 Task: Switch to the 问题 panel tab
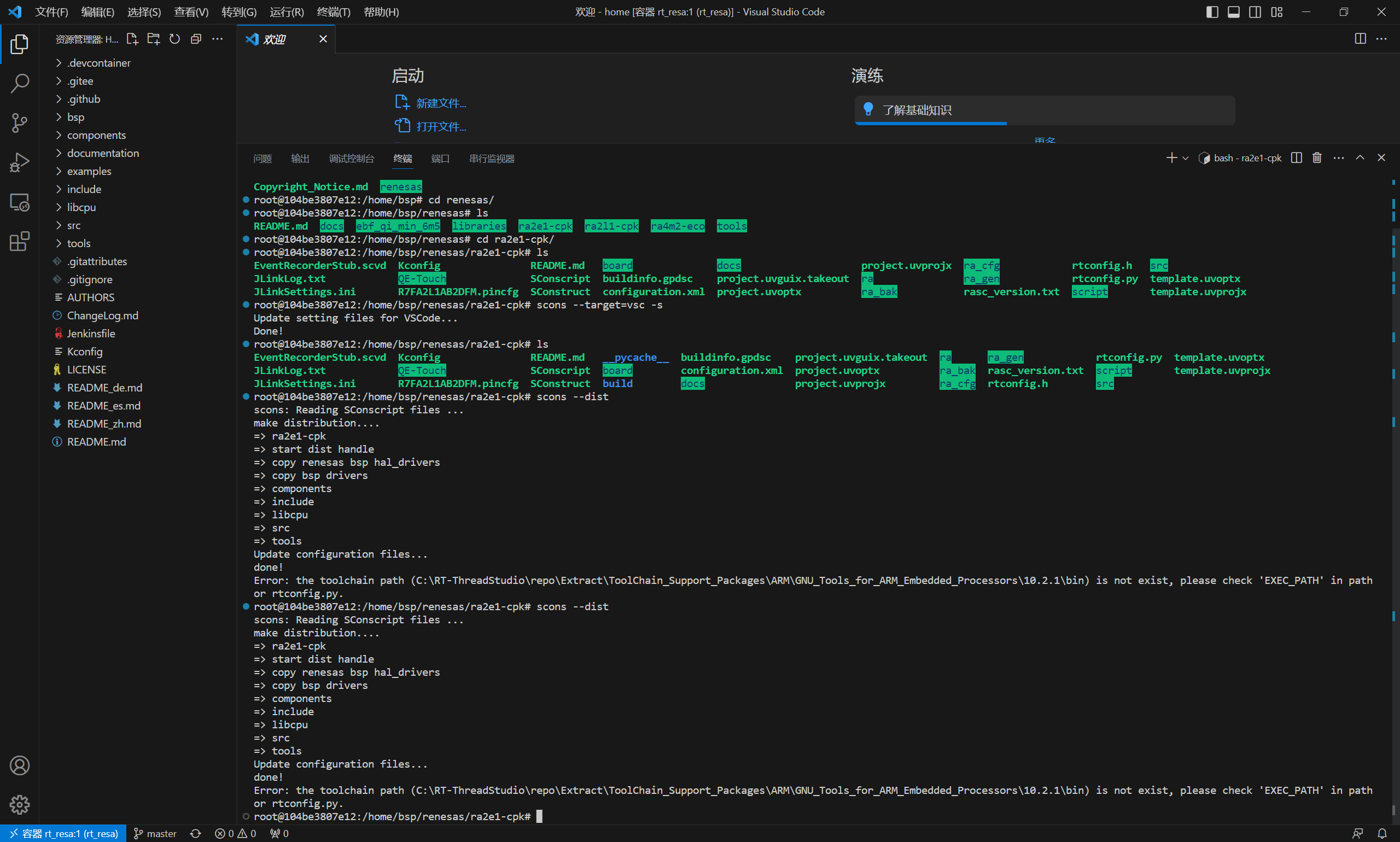click(x=262, y=159)
